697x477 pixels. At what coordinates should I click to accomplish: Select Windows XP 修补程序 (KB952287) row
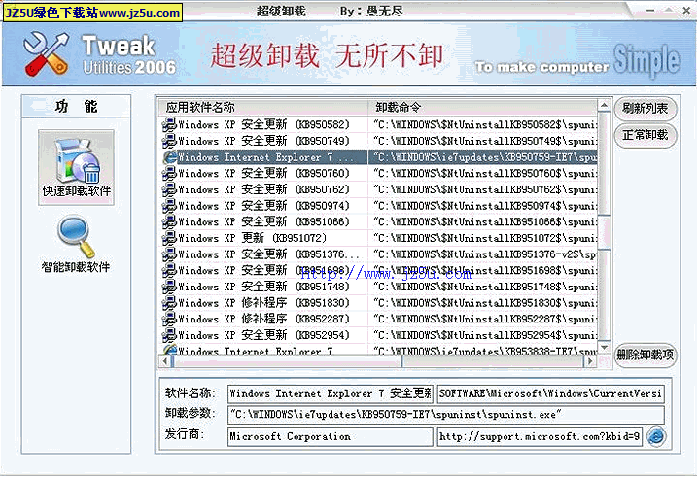click(378, 319)
